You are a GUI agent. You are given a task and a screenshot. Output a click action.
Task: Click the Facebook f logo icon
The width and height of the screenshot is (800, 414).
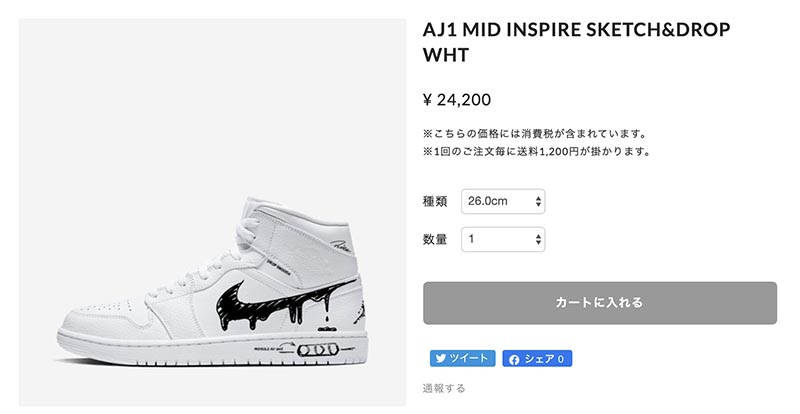click(x=514, y=357)
